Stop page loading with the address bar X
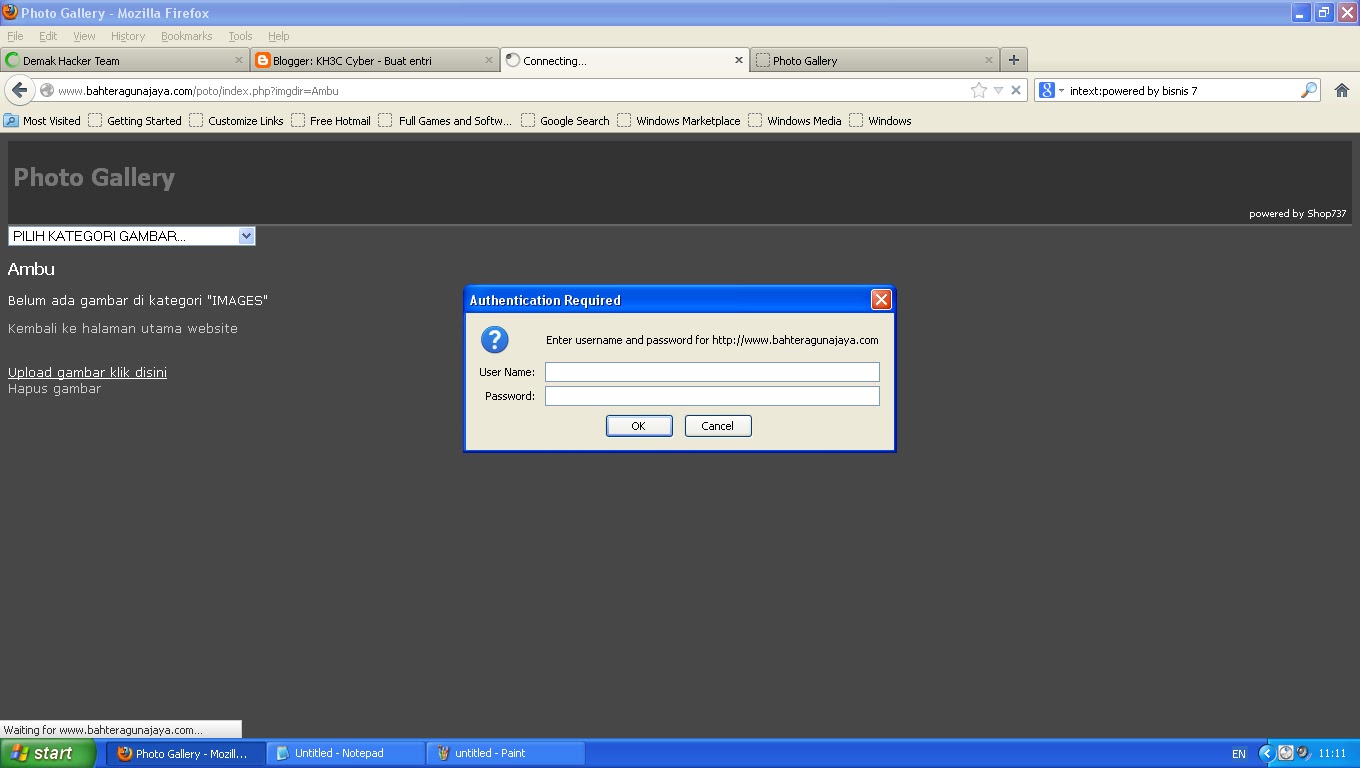Screen dimensions: 1360x768 point(1016,90)
